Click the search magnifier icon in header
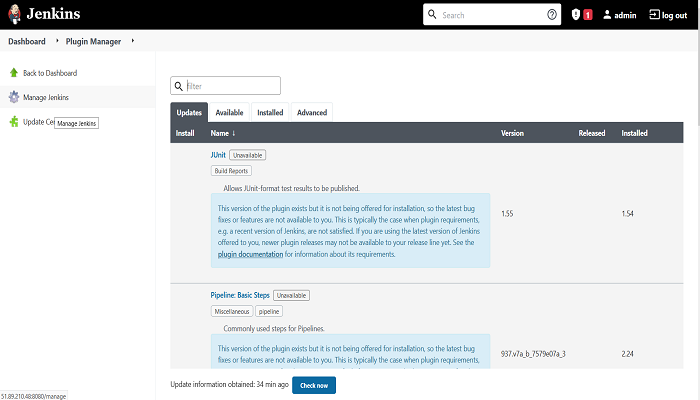The width and height of the screenshot is (700, 400). 432,14
